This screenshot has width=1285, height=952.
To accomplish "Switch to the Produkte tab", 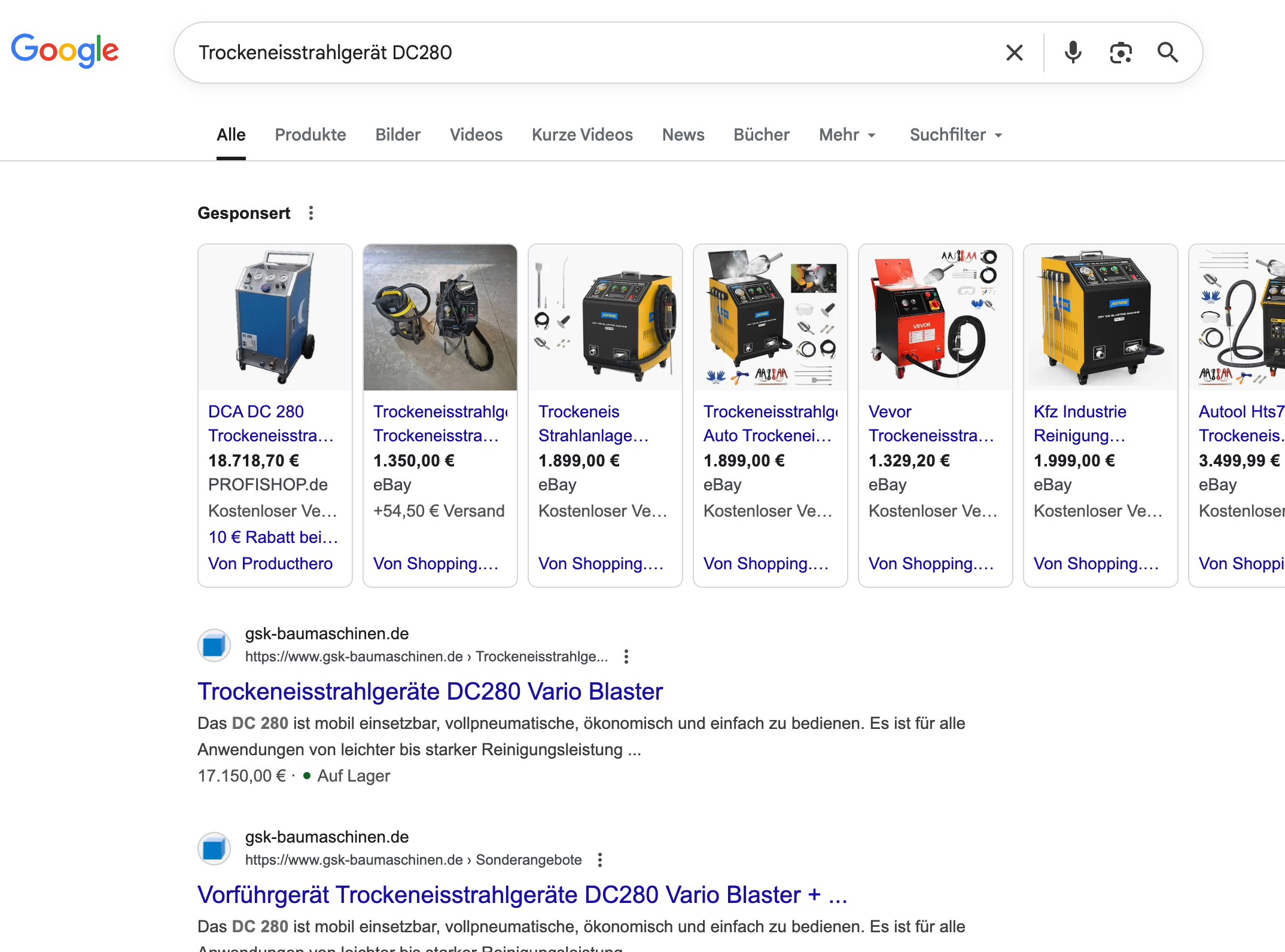I will pos(310,135).
